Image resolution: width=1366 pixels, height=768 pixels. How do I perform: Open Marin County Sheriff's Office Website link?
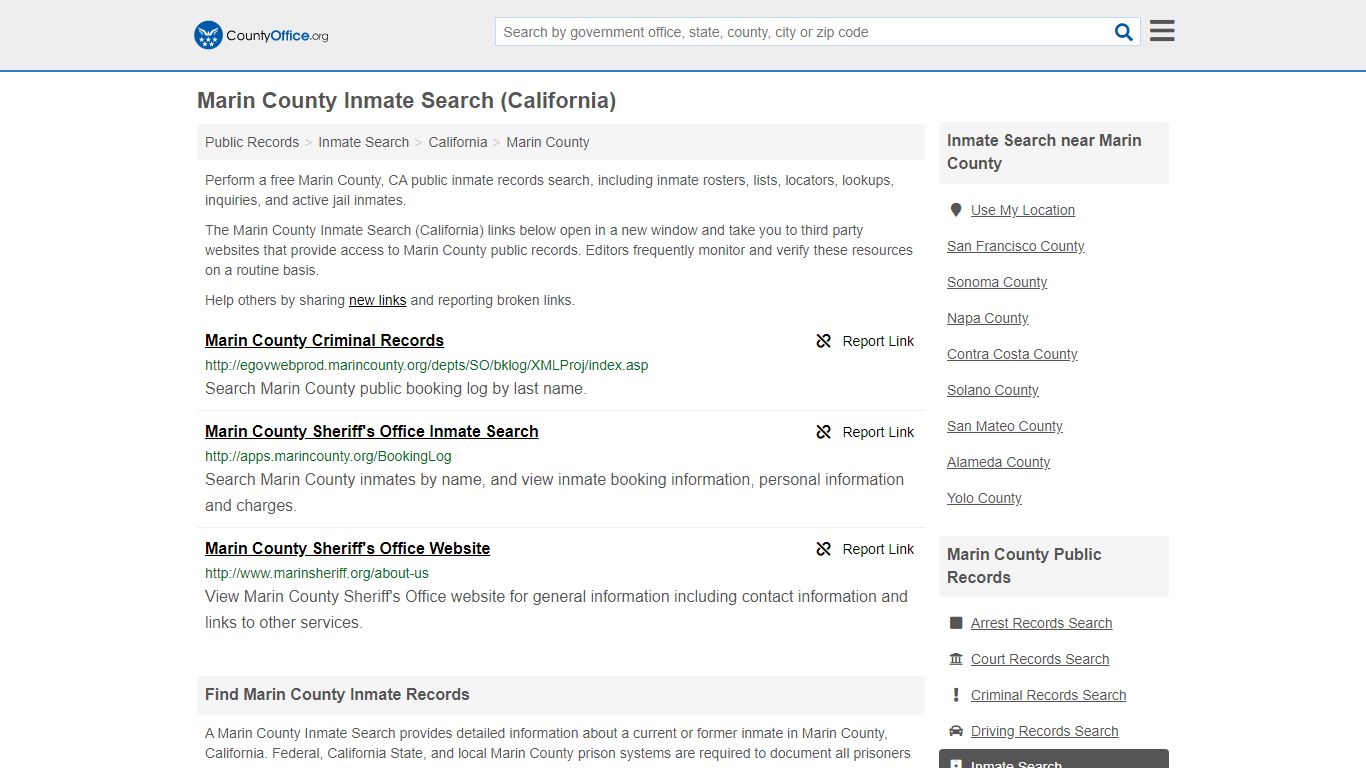pos(347,548)
